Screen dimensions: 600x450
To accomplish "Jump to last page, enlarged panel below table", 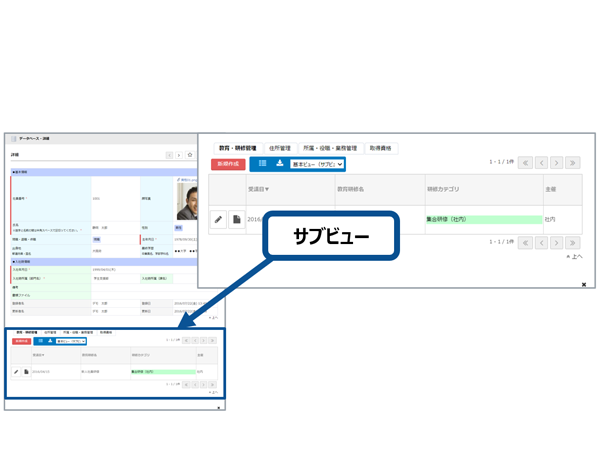I will click(572, 243).
